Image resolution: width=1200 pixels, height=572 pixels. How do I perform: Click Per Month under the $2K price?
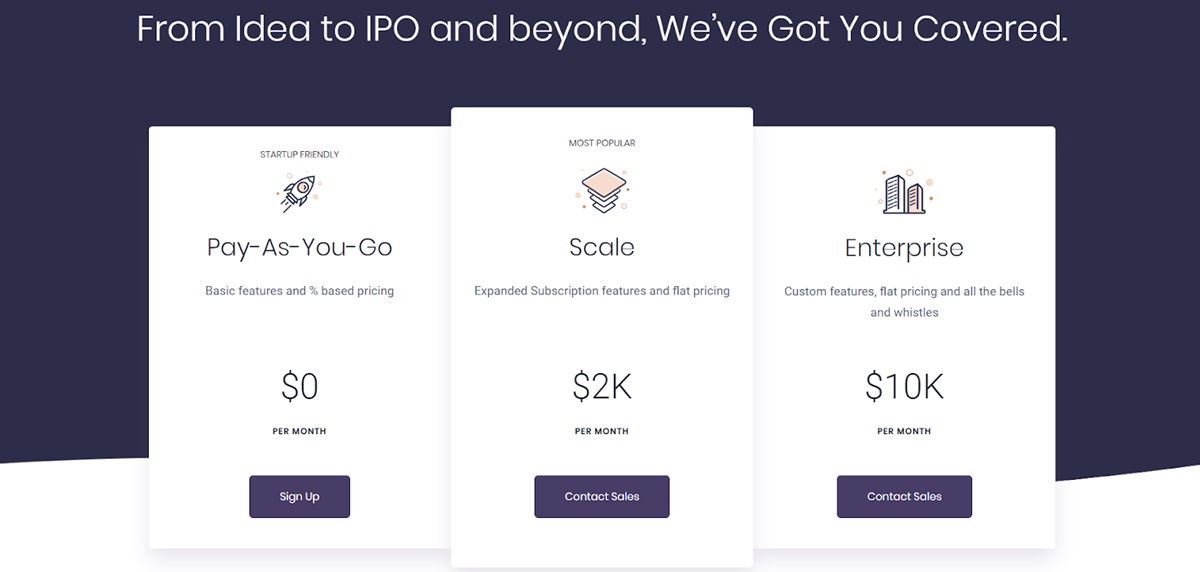602,432
